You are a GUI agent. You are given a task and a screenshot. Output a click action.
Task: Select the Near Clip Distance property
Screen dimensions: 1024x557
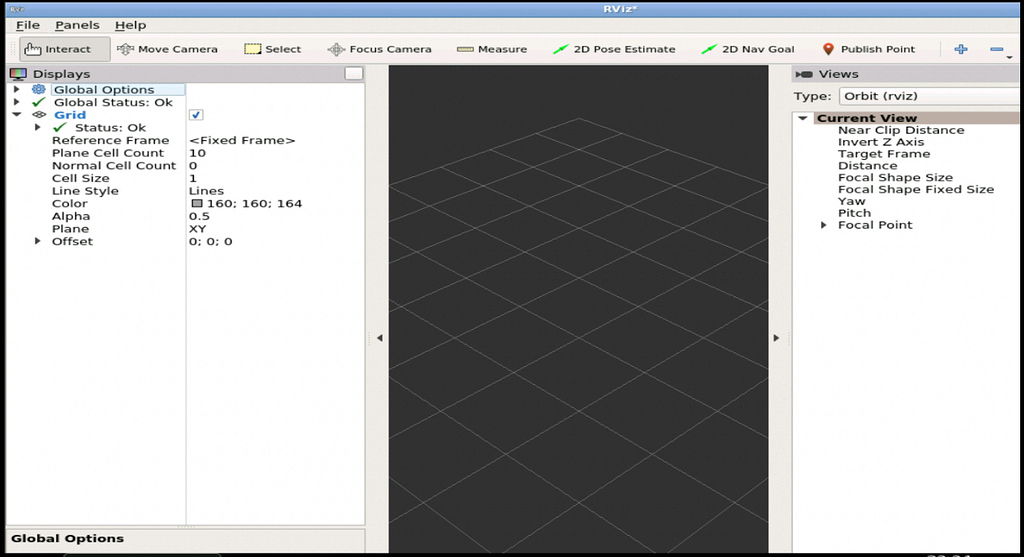pos(901,130)
